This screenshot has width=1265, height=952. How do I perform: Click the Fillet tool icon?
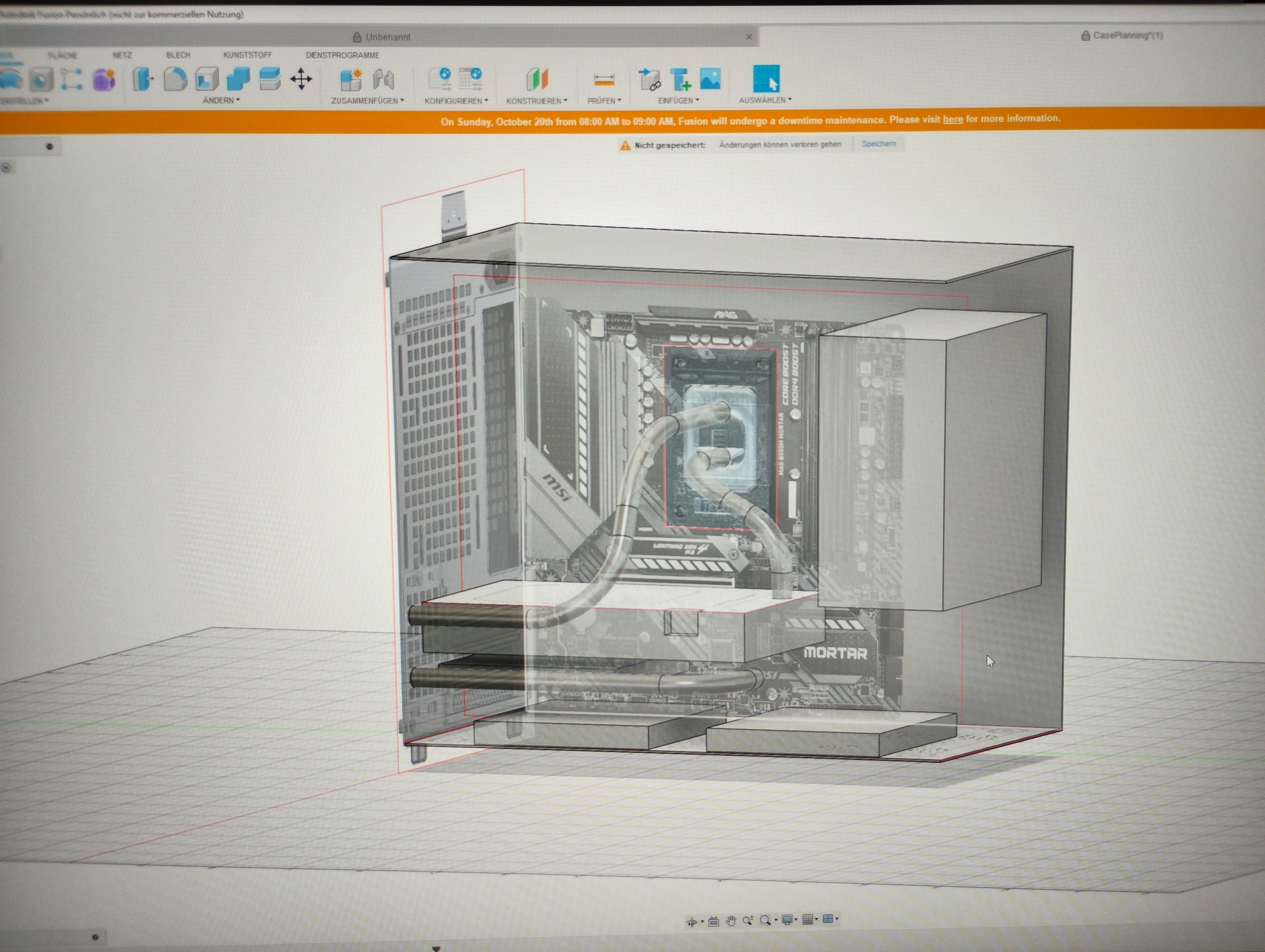tap(175, 79)
